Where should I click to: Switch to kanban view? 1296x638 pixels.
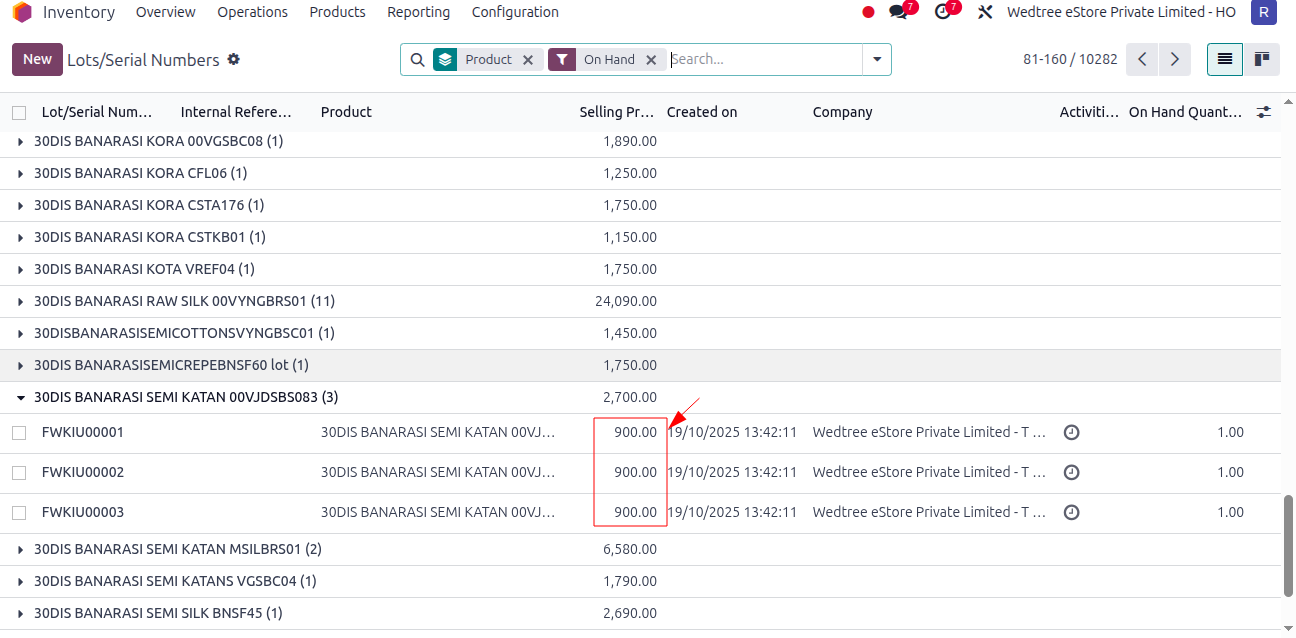coord(1262,59)
